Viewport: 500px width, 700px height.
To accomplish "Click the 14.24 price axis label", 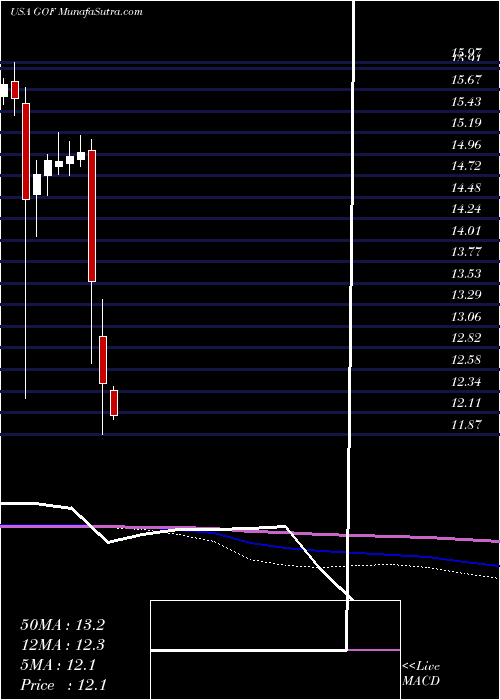I will click(x=467, y=208).
